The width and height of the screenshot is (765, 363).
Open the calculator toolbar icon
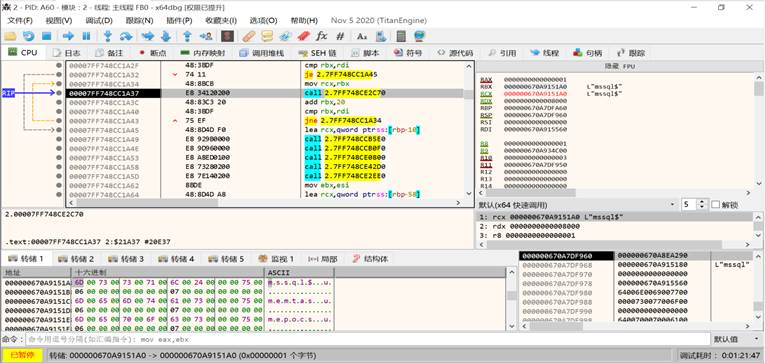pos(401,36)
